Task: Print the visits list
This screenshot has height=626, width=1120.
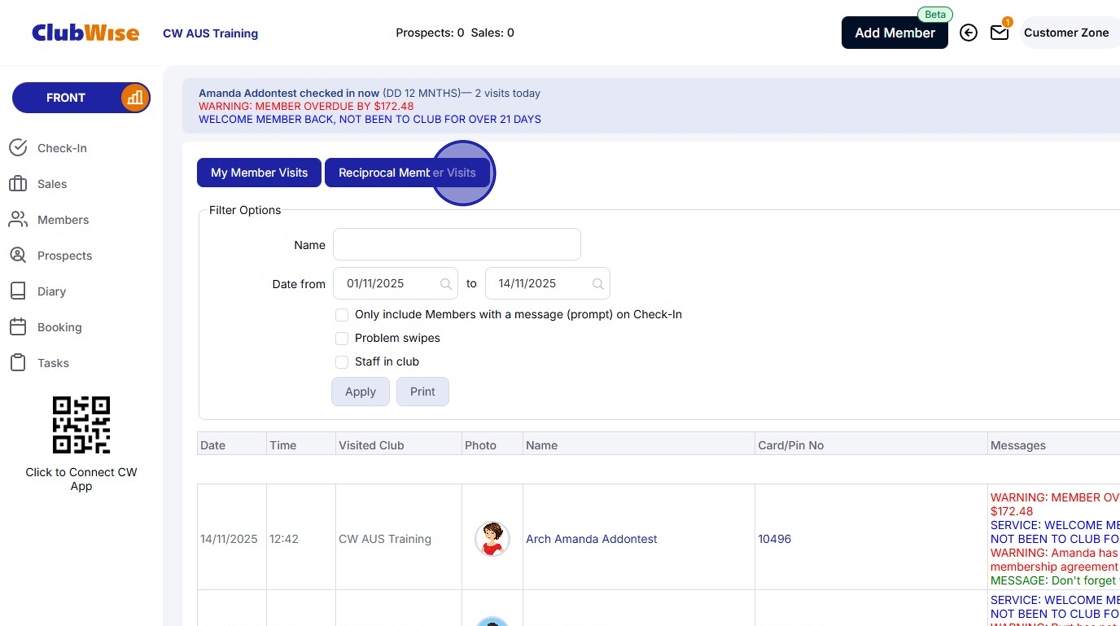Action: (422, 392)
